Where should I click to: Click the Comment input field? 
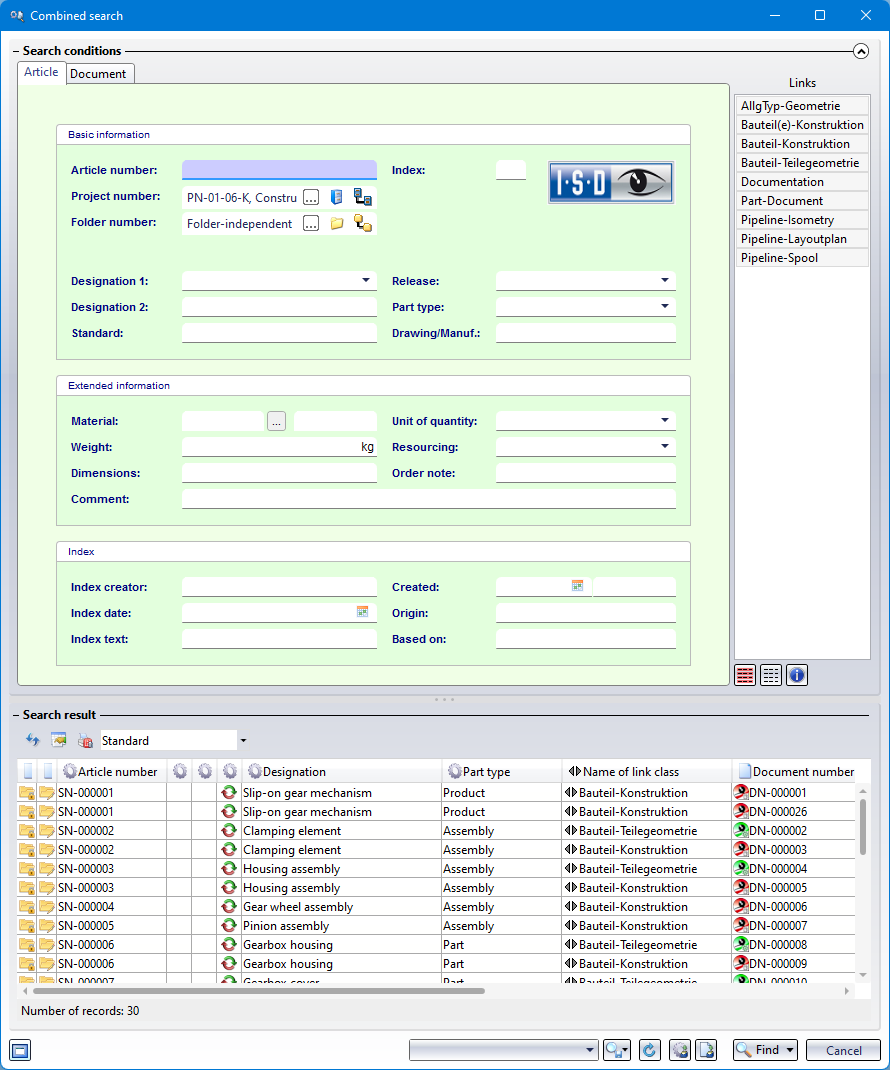tap(429, 499)
